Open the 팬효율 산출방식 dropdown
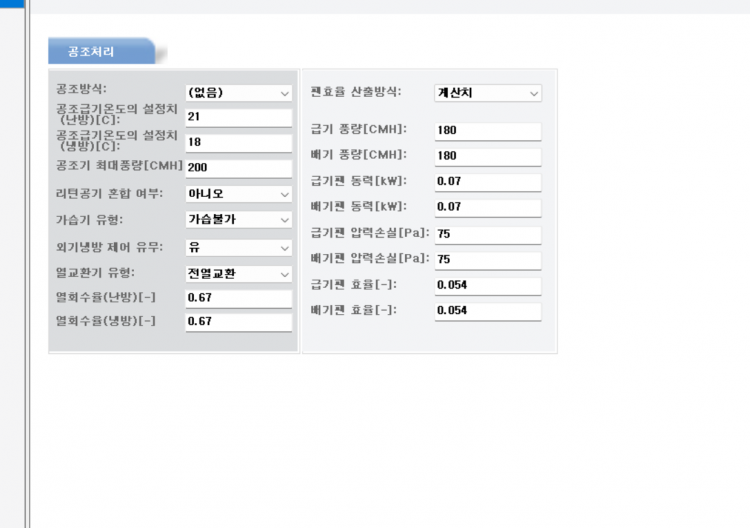 pyautogui.click(x=487, y=93)
